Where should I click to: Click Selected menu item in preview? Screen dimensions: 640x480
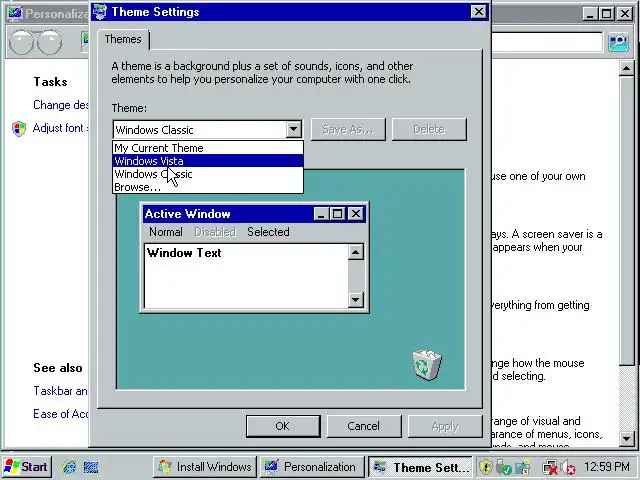[x=268, y=232]
